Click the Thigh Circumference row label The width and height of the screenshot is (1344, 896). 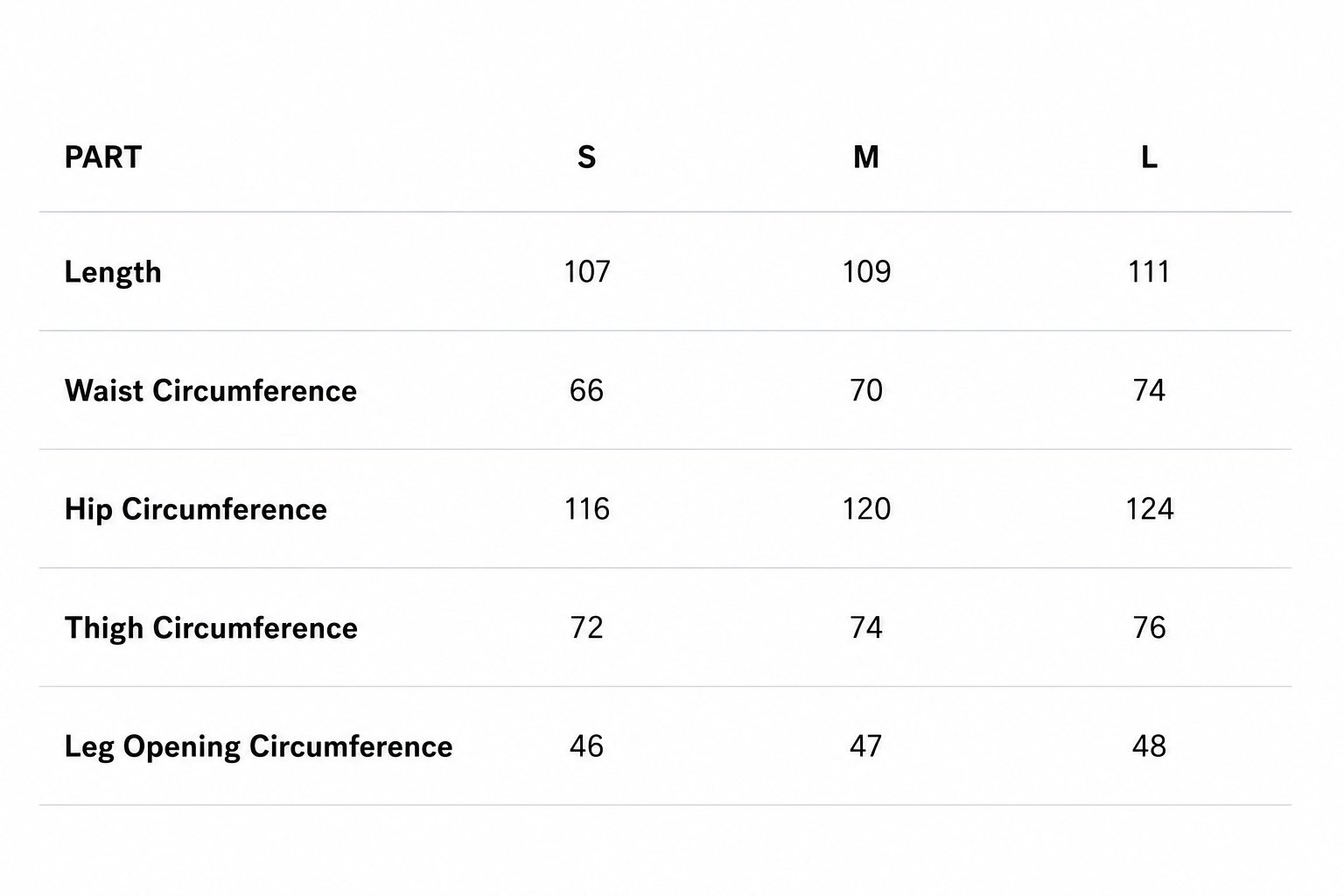[x=211, y=627]
